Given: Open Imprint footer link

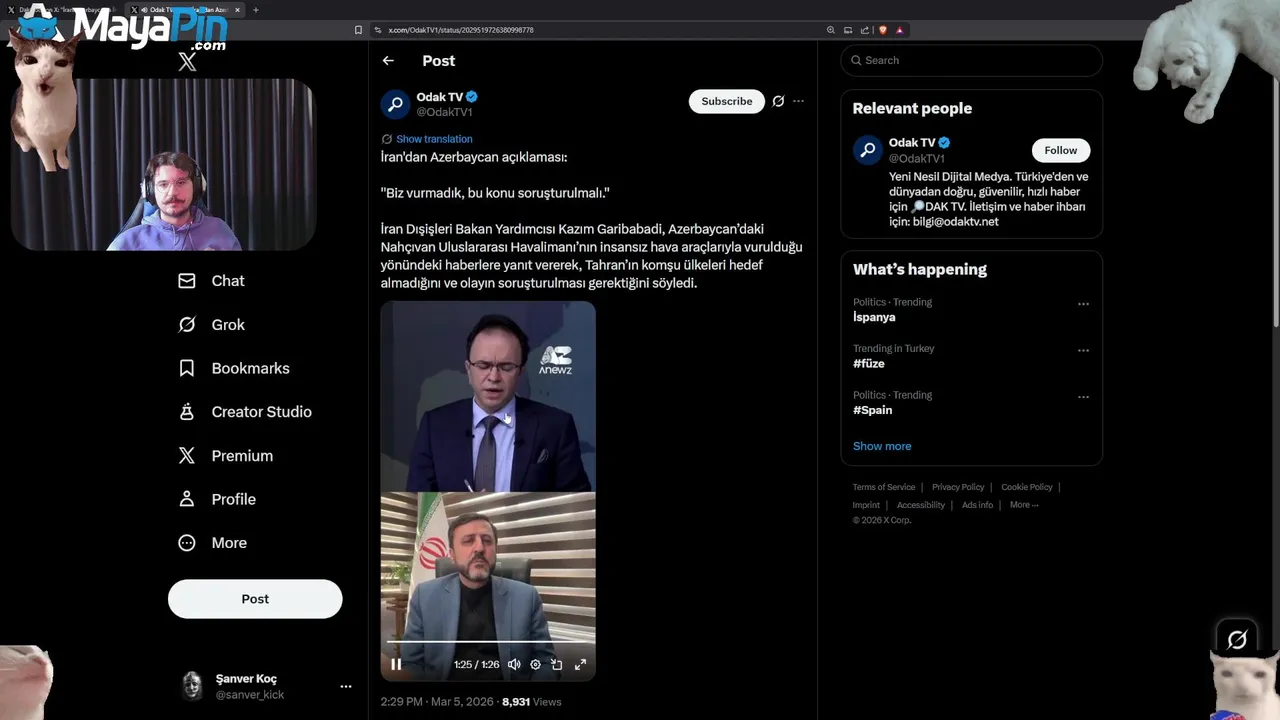Looking at the screenshot, I should (866, 505).
